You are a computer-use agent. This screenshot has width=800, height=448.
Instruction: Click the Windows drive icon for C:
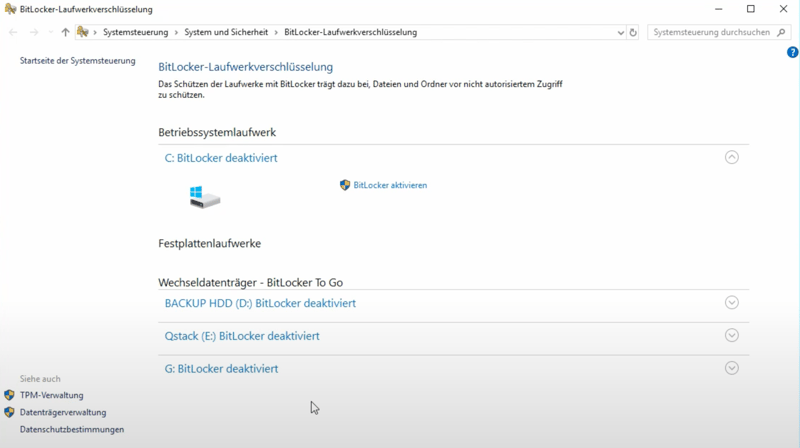[205, 197]
